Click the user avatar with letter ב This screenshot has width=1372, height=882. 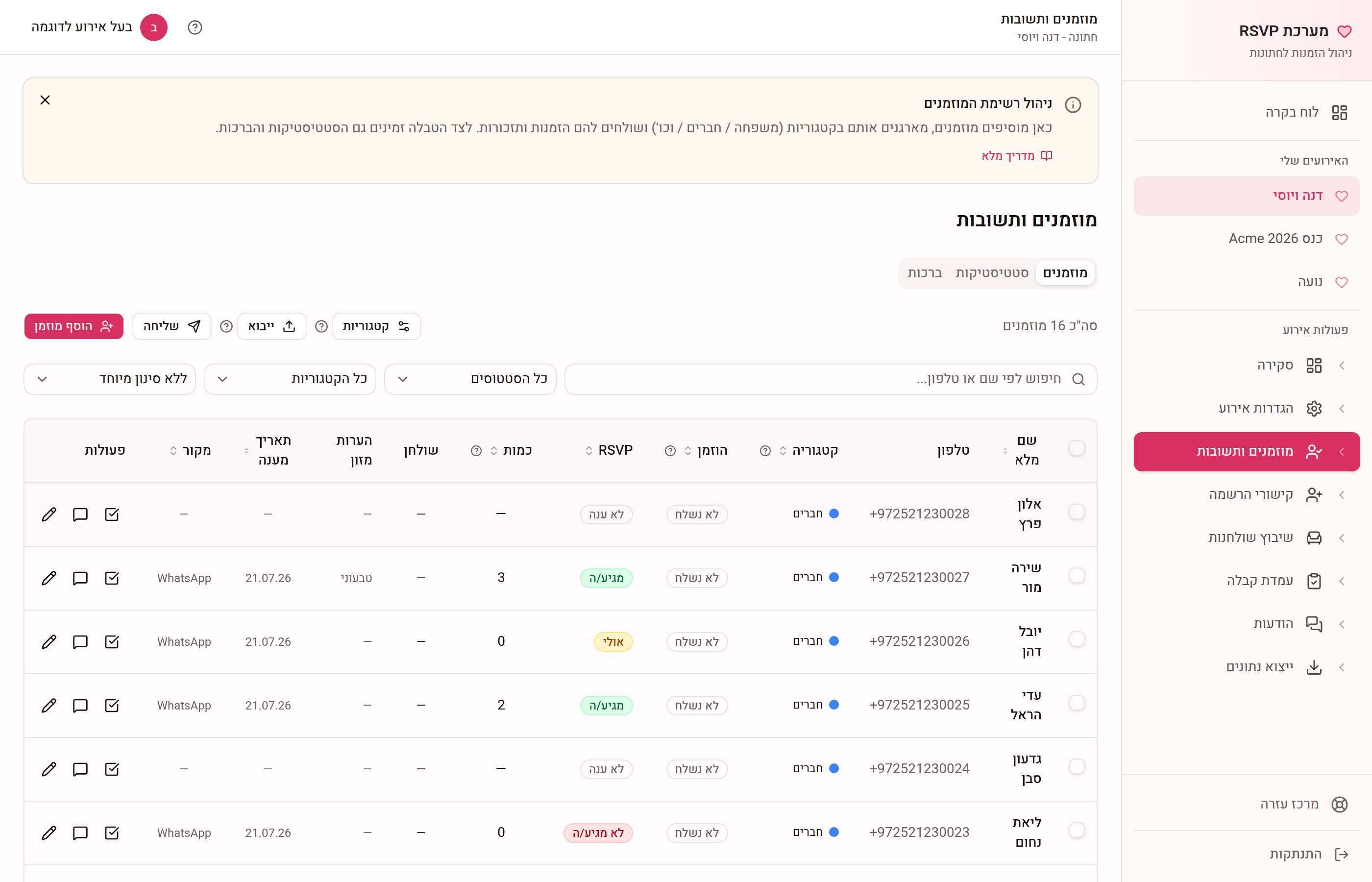[x=153, y=27]
